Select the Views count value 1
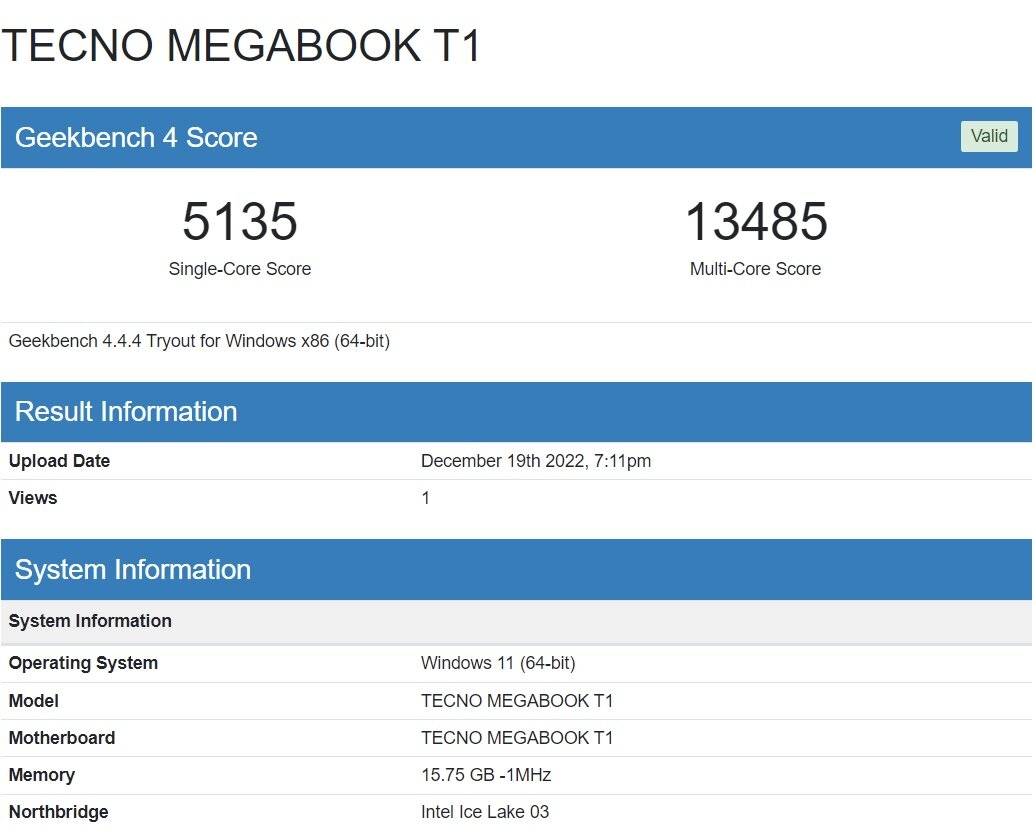 pos(426,498)
